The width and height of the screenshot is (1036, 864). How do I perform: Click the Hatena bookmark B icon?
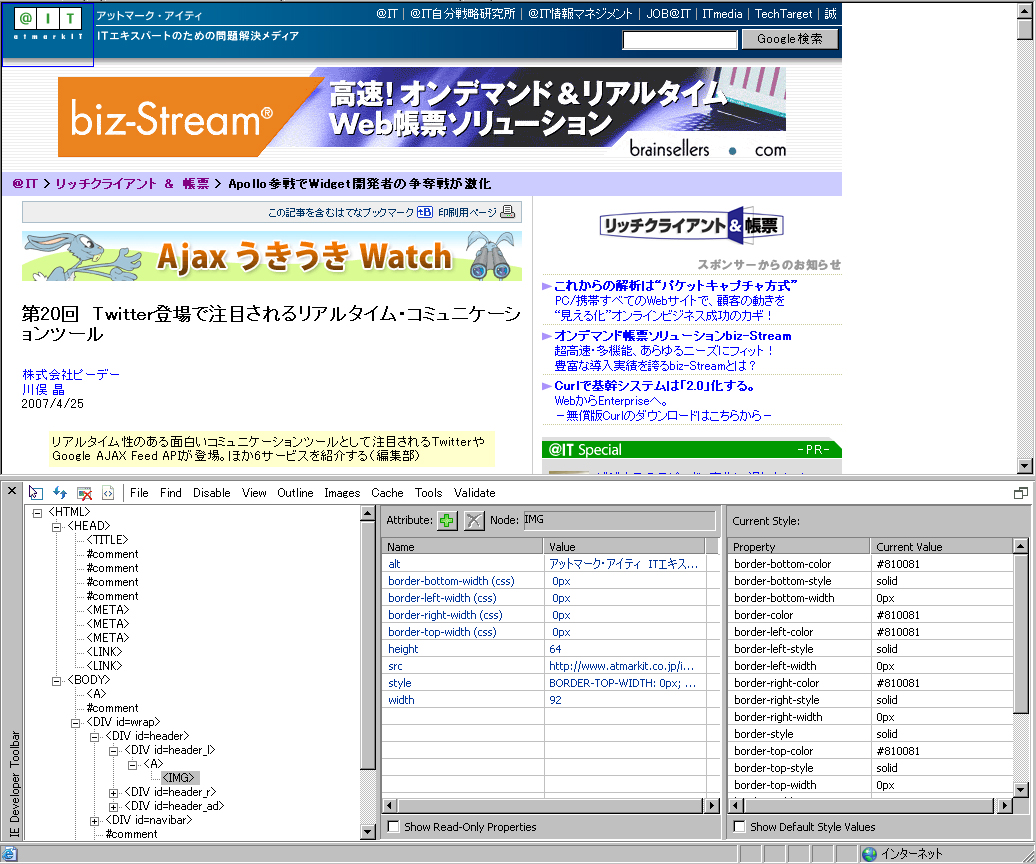425,212
